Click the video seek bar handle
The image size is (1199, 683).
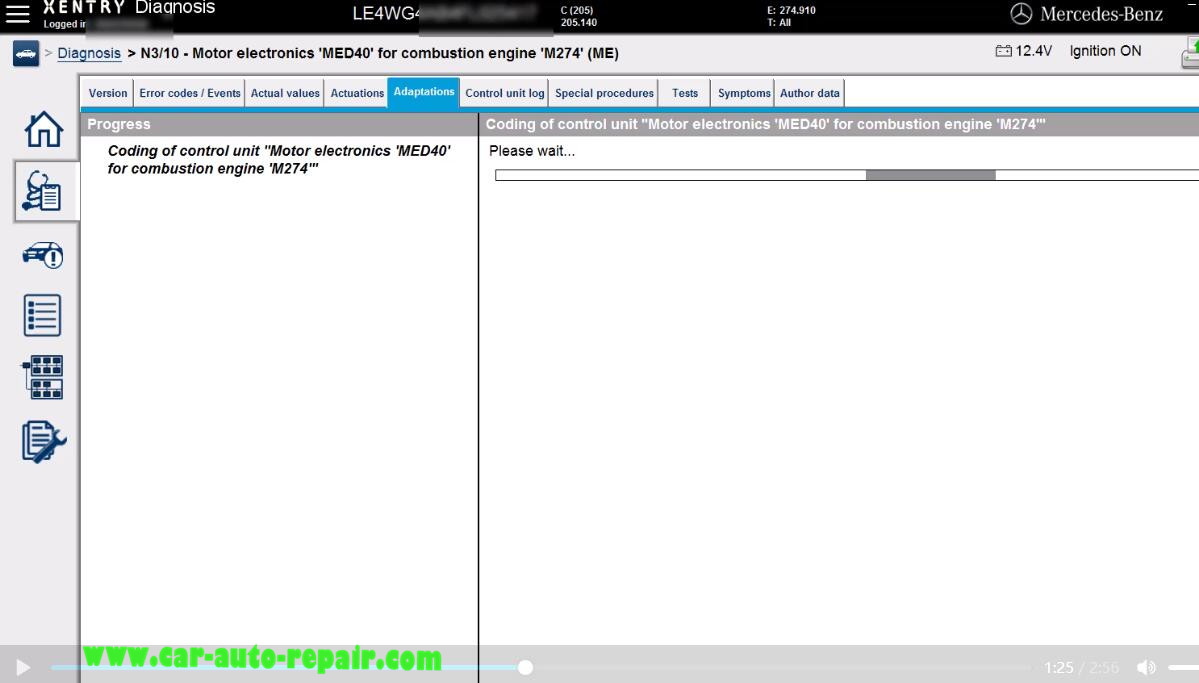click(x=525, y=668)
